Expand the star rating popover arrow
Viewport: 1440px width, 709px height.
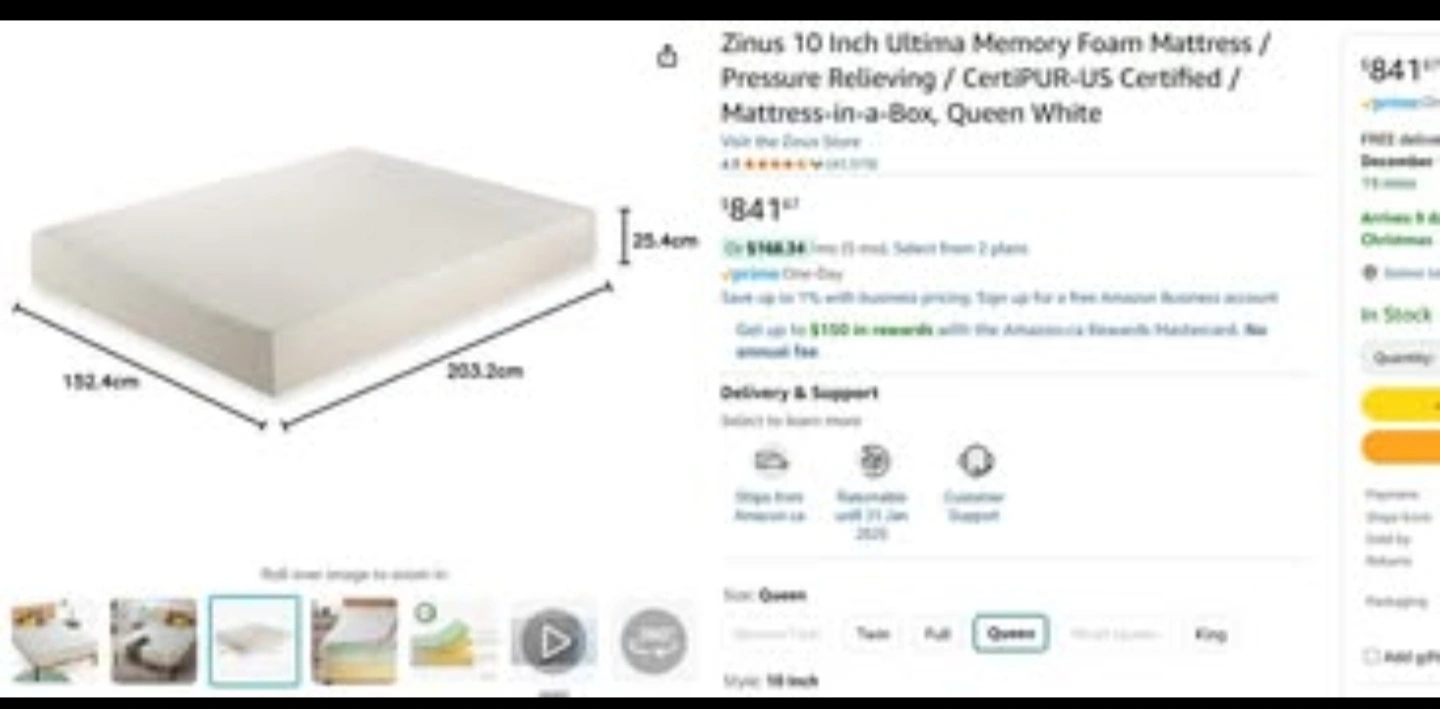[x=817, y=164]
